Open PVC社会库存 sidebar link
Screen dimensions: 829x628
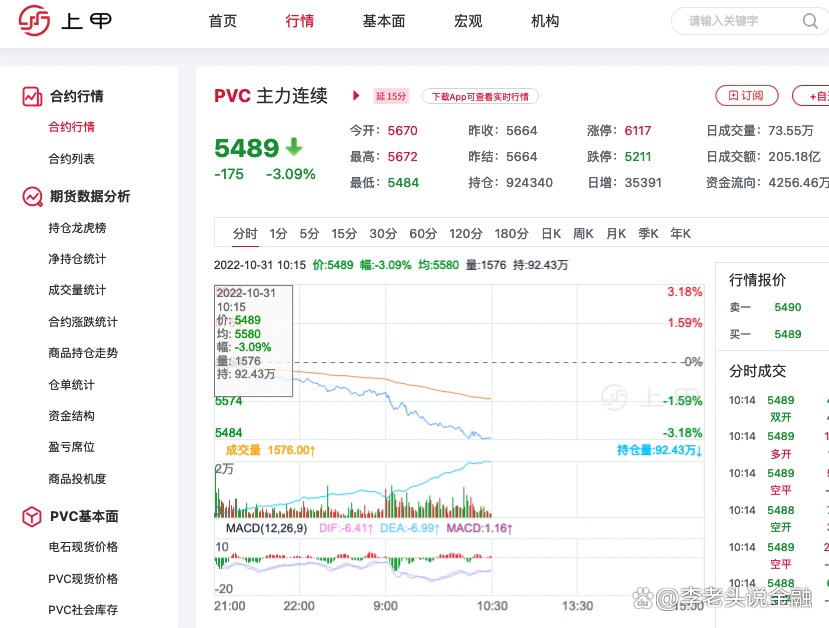(83, 610)
